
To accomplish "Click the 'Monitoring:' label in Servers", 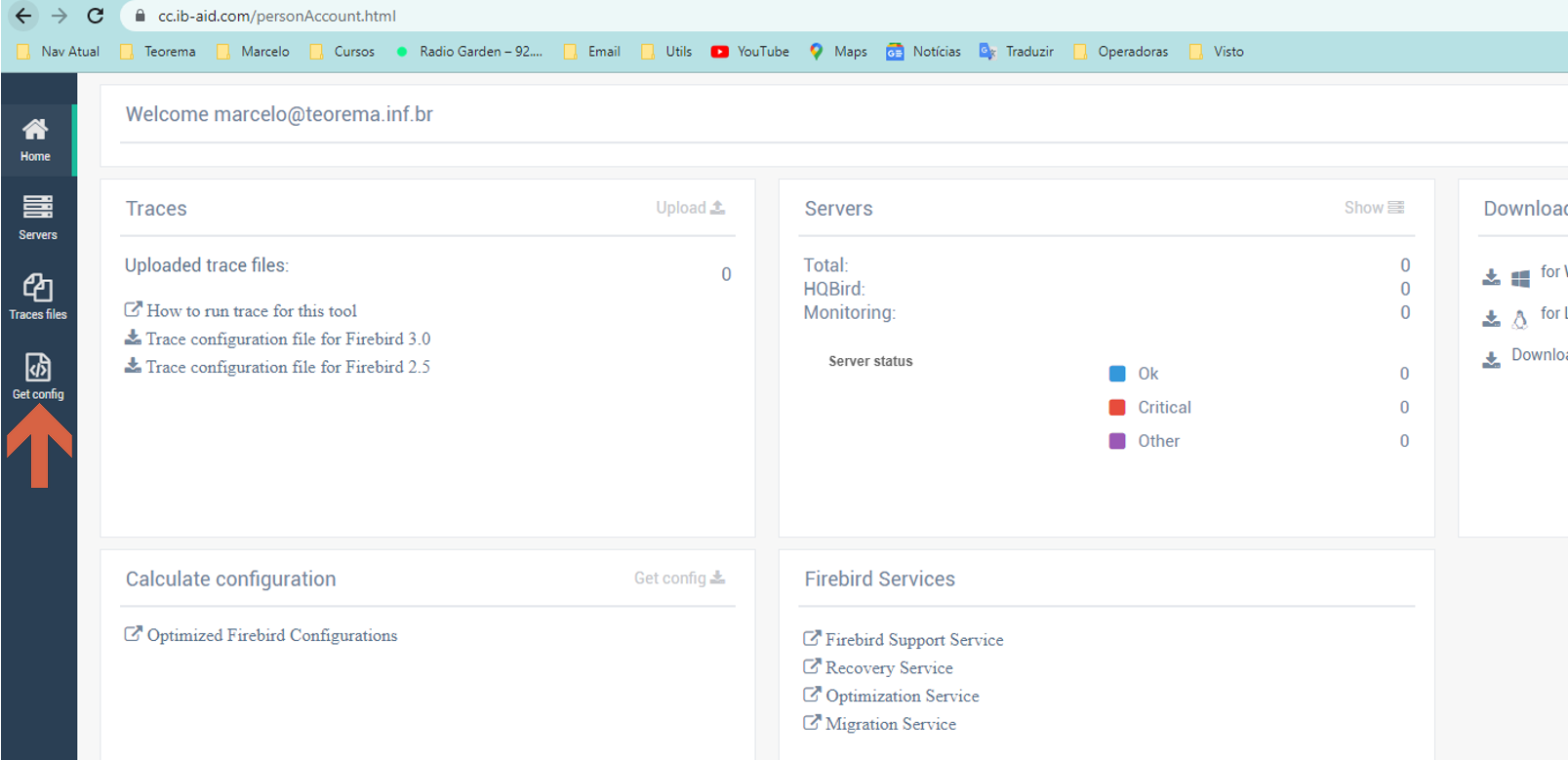I will tap(849, 312).
